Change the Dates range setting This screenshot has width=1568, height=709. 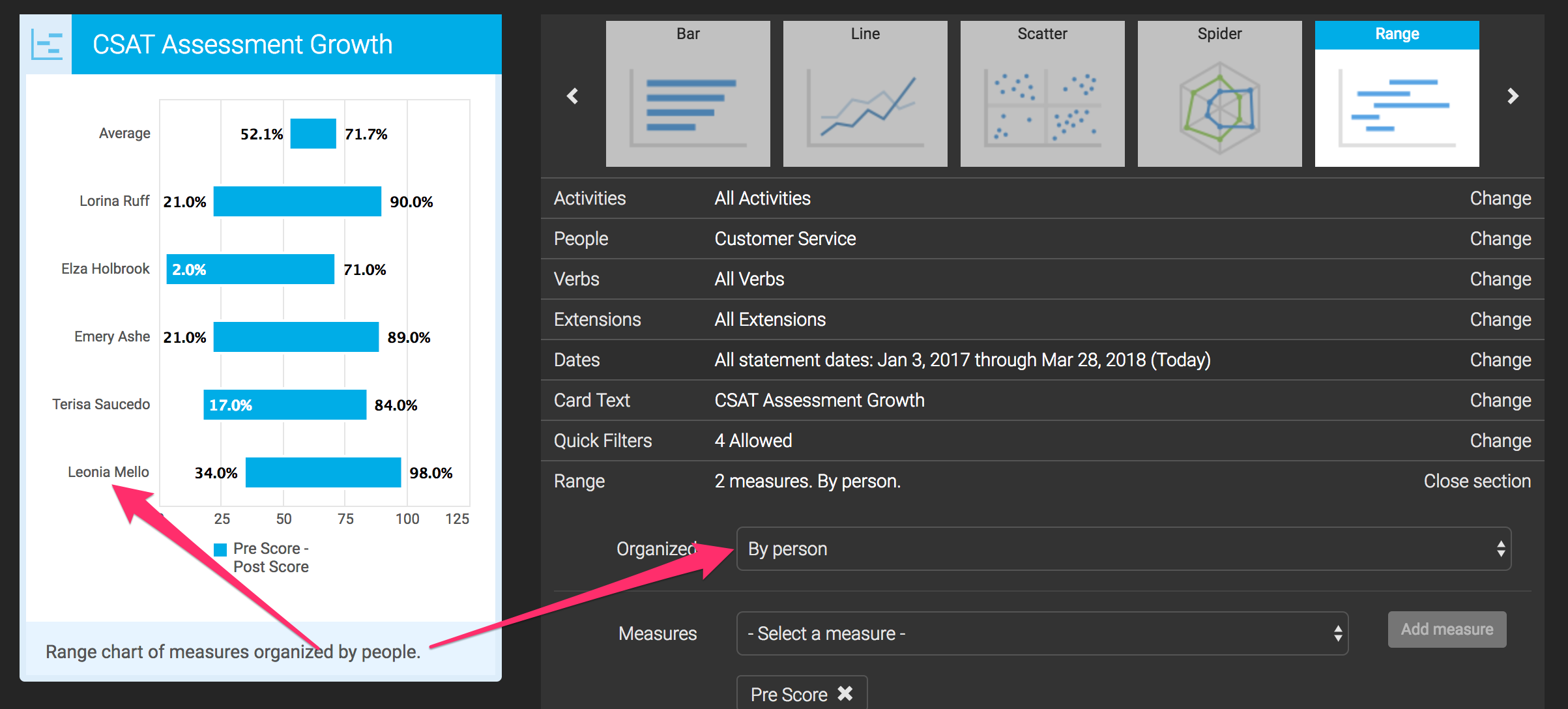(x=1500, y=360)
